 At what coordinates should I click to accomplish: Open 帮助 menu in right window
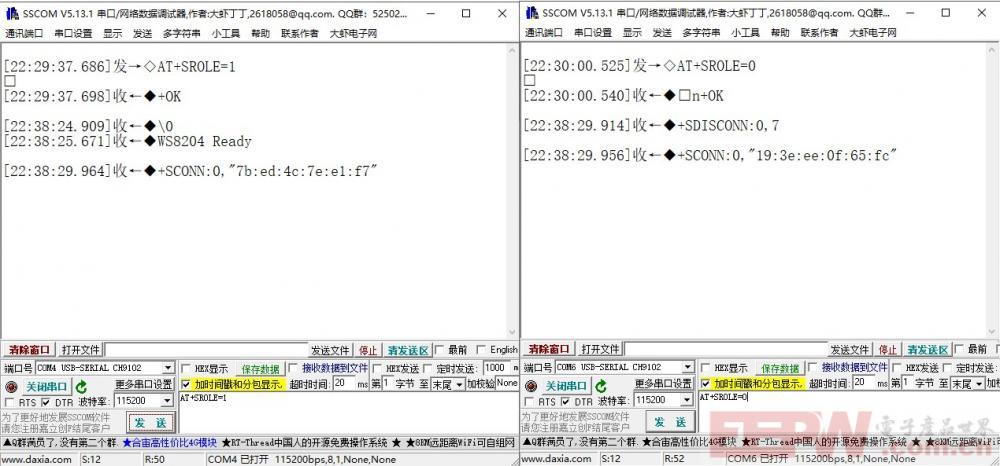pos(779,33)
